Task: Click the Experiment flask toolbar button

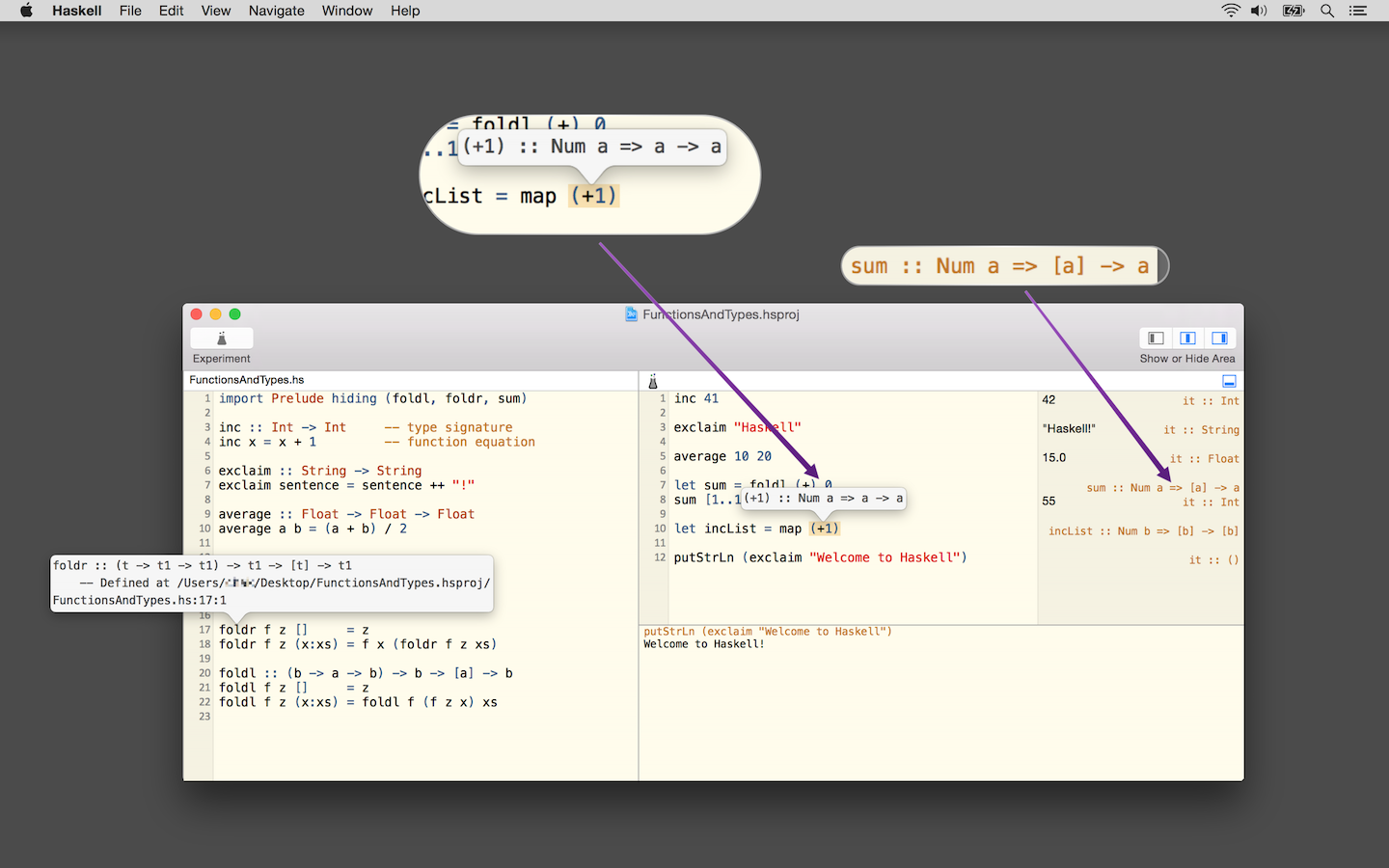Action: pos(222,339)
